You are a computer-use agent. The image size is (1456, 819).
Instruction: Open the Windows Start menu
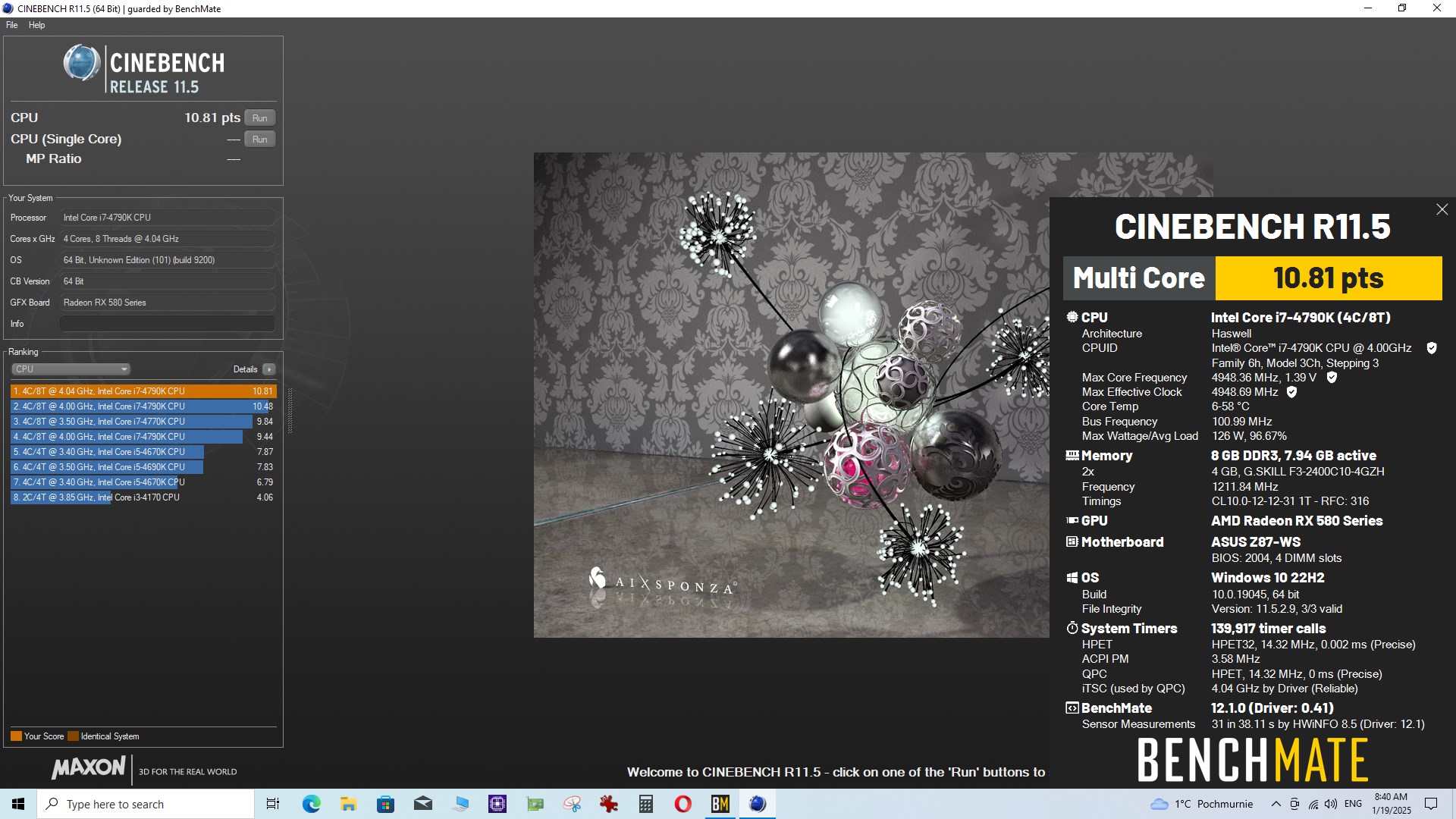point(18,804)
